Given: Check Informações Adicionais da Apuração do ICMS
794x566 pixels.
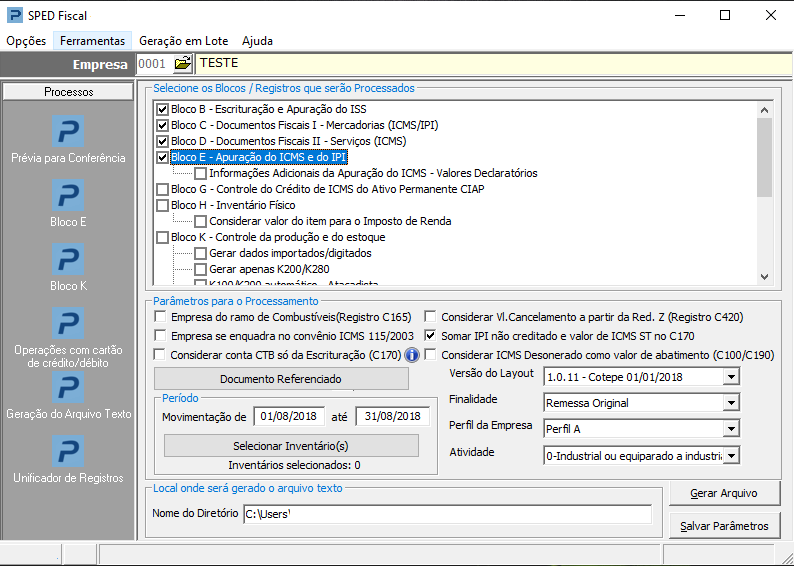Looking at the screenshot, I should pyautogui.click(x=201, y=174).
